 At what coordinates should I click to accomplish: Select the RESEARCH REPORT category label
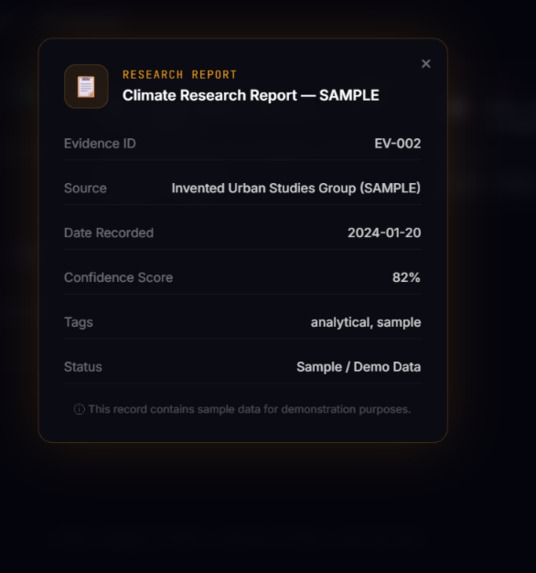pyautogui.click(x=180, y=75)
